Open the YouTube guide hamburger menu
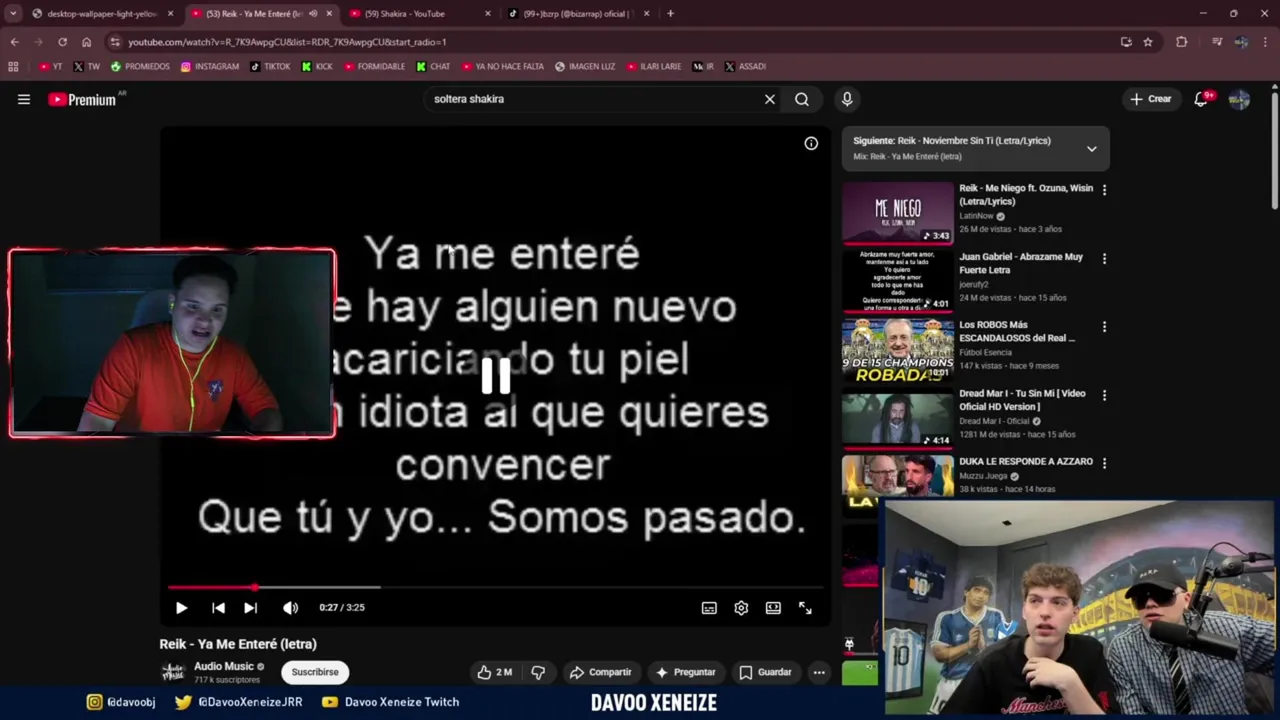The width and height of the screenshot is (1280, 720). pyautogui.click(x=24, y=99)
